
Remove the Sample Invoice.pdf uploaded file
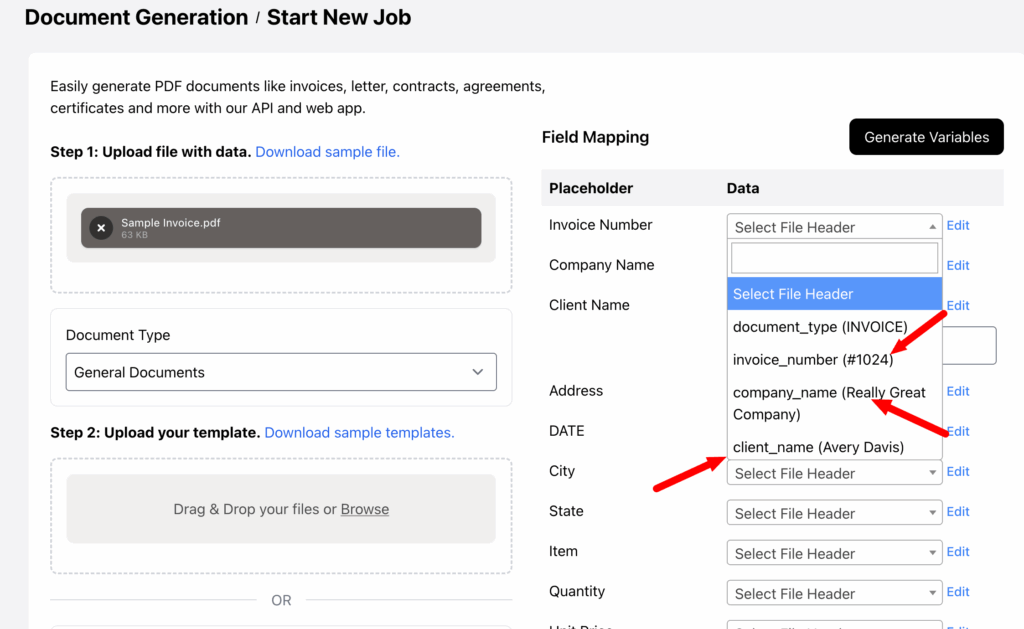click(101, 228)
